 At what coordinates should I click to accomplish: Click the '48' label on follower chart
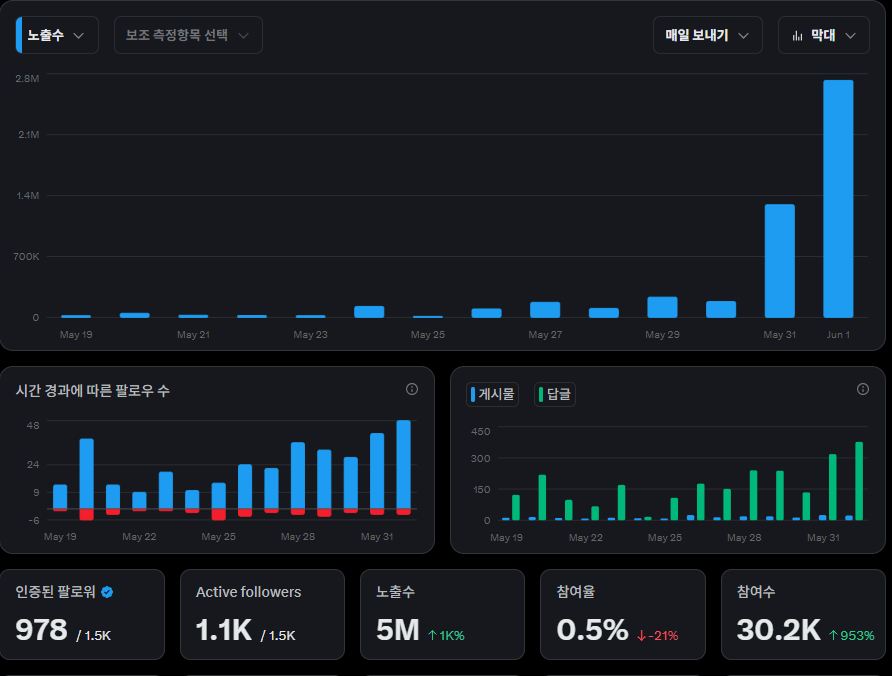tap(33, 426)
